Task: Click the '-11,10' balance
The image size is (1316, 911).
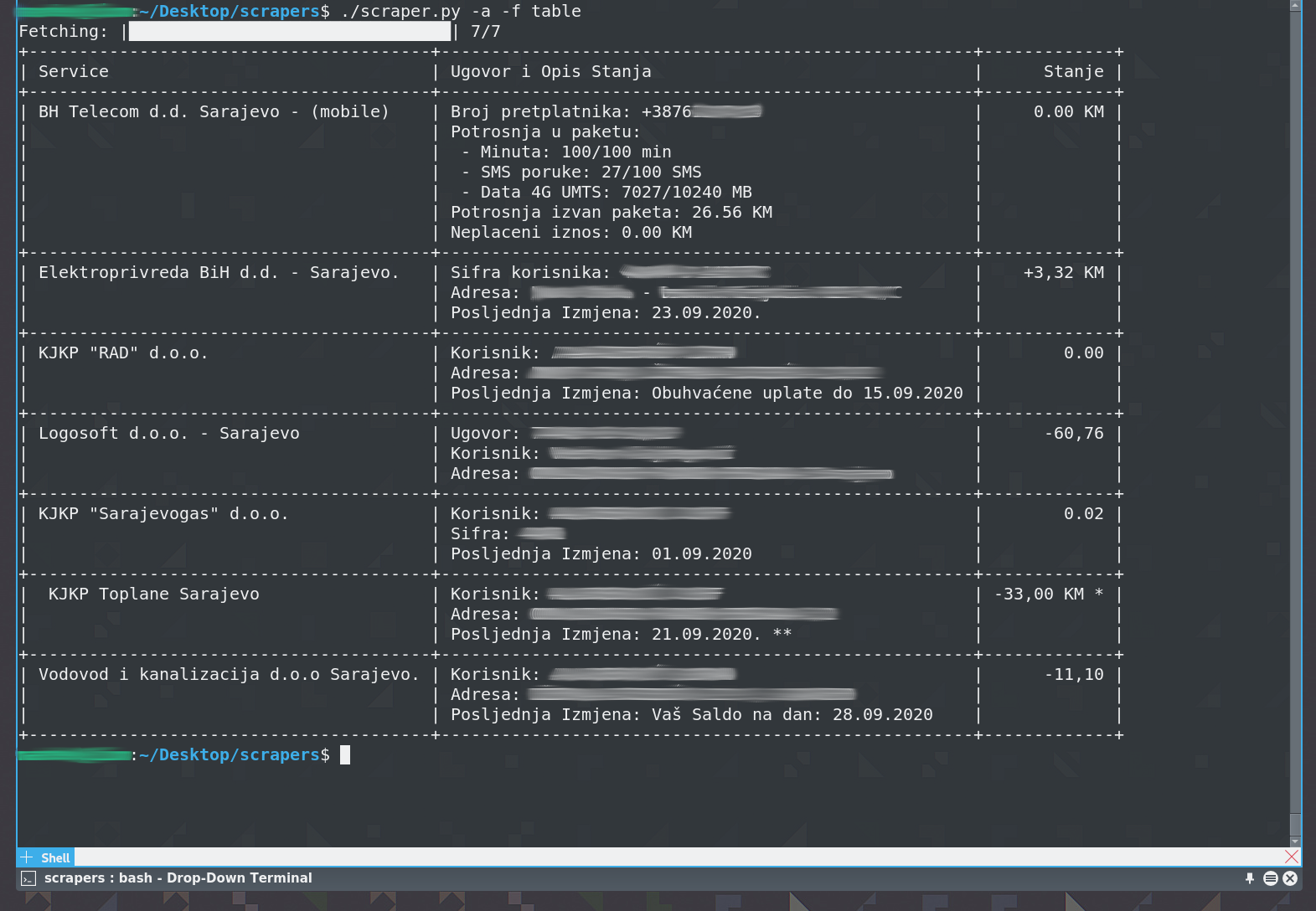Action: tap(1074, 675)
